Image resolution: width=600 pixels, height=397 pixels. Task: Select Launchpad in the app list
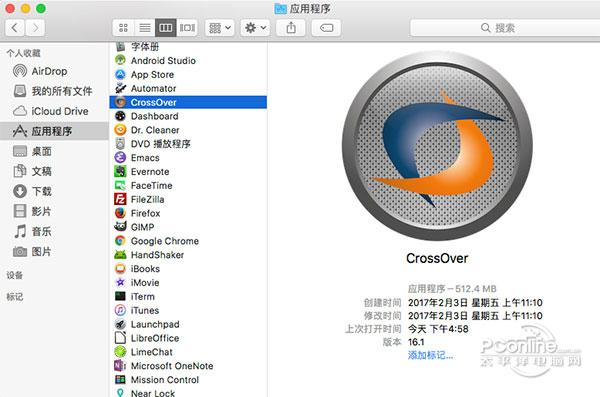point(188,324)
